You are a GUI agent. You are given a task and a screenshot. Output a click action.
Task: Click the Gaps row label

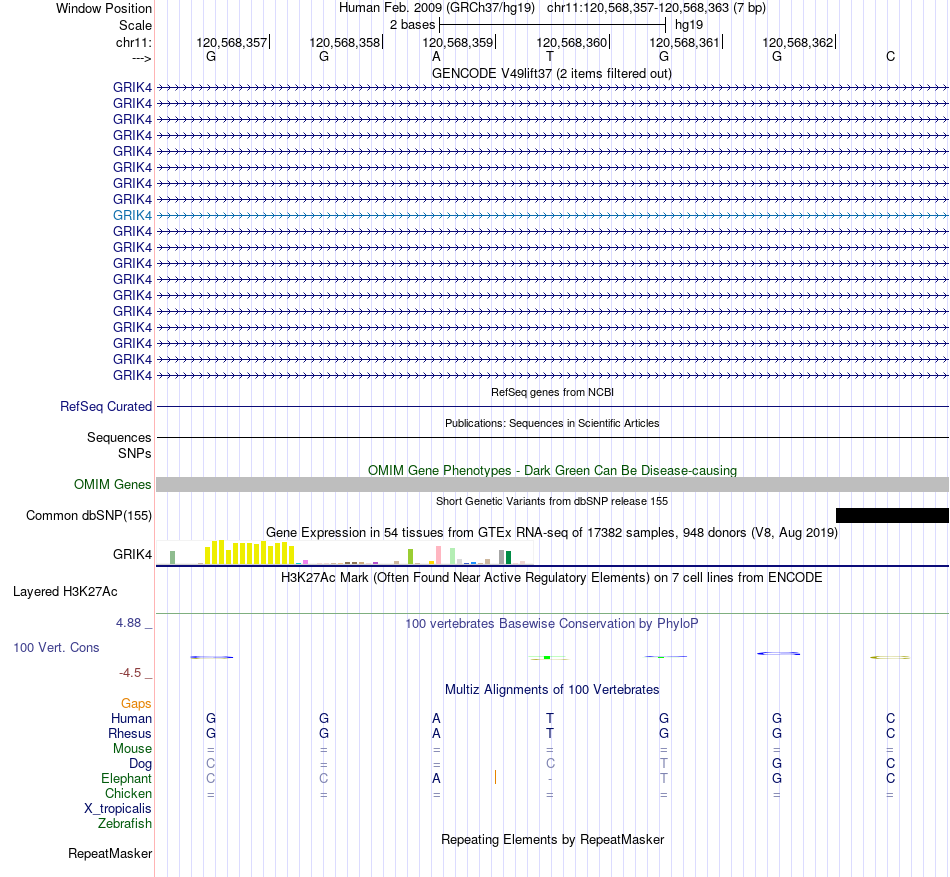136,703
